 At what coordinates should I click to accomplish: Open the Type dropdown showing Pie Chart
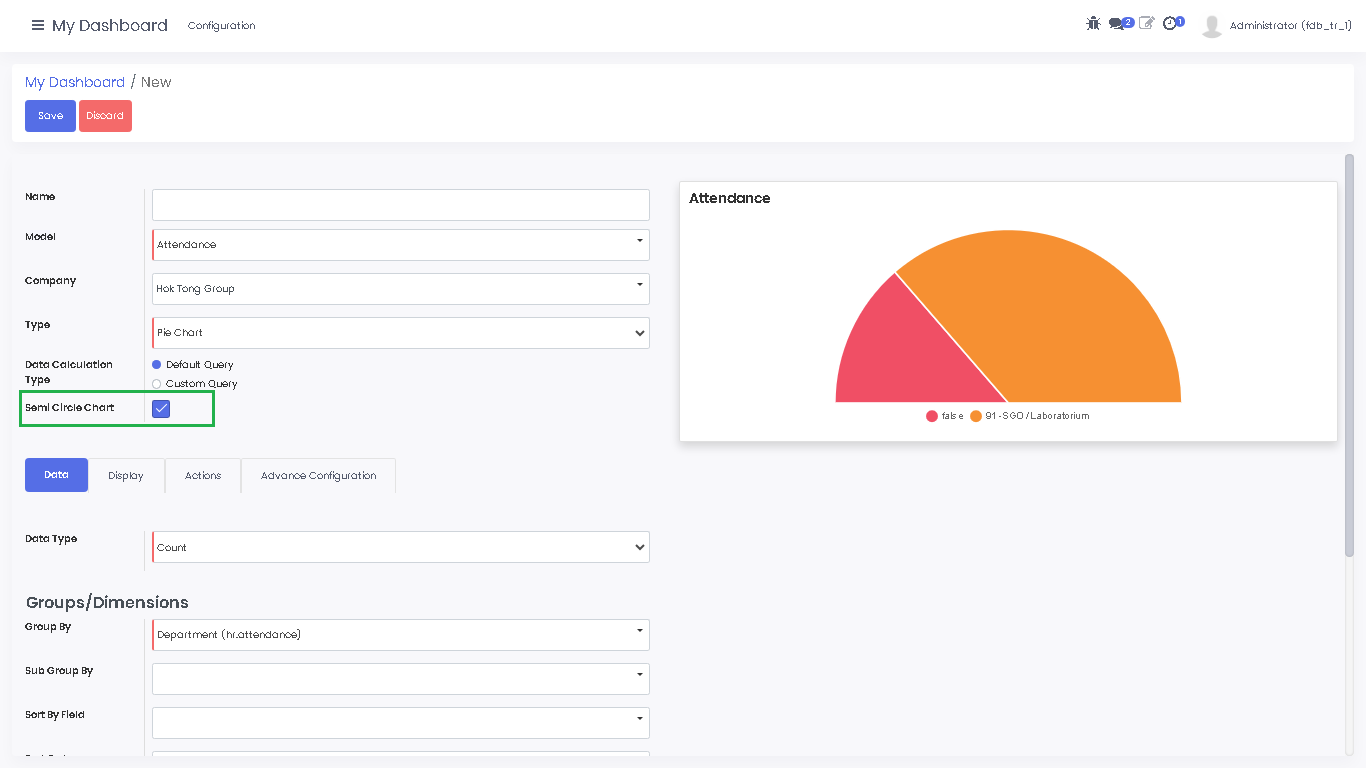pyautogui.click(x=400, y=333)
